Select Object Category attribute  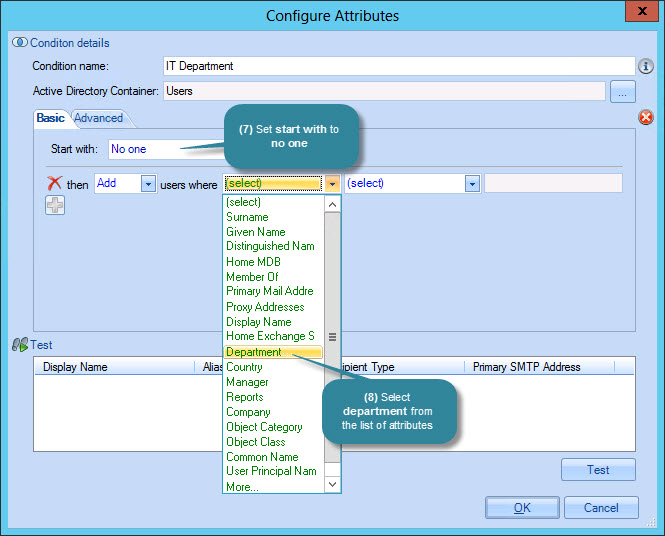click(x=274, y=427)
